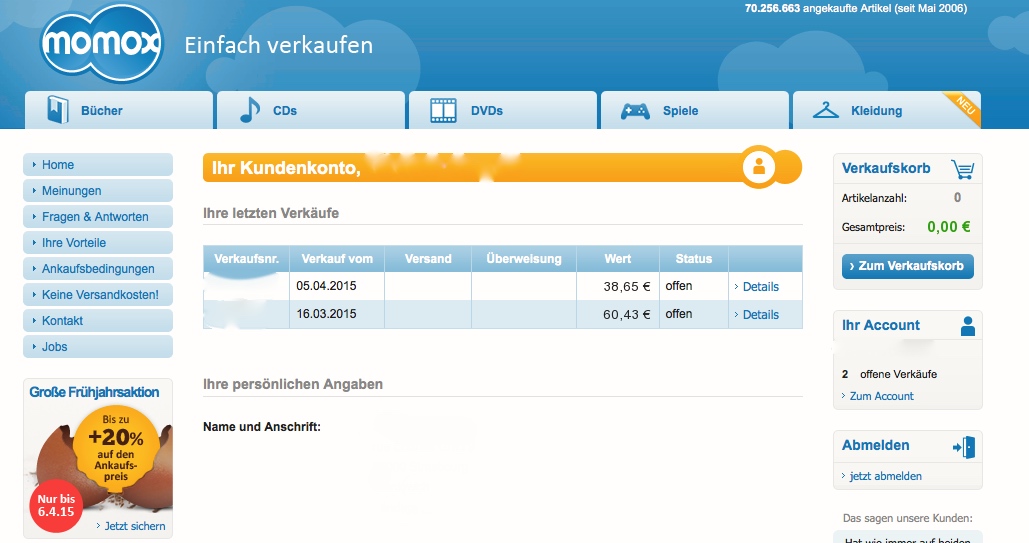The image size is (1029, 543).
Task: Open Details for the 05.04.2015 sale
Action: point(759,287)
